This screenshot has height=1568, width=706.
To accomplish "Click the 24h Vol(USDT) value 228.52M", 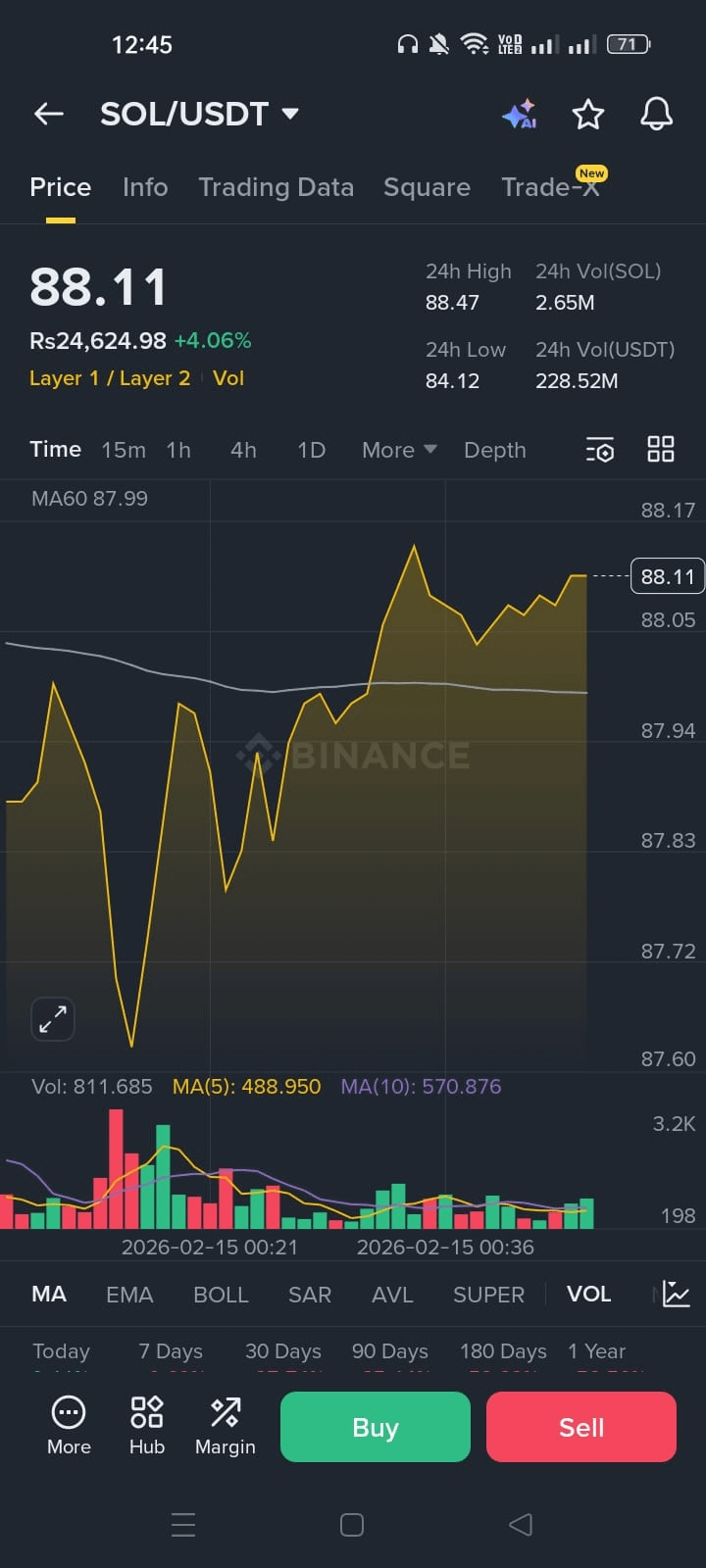I will point(577,381).
